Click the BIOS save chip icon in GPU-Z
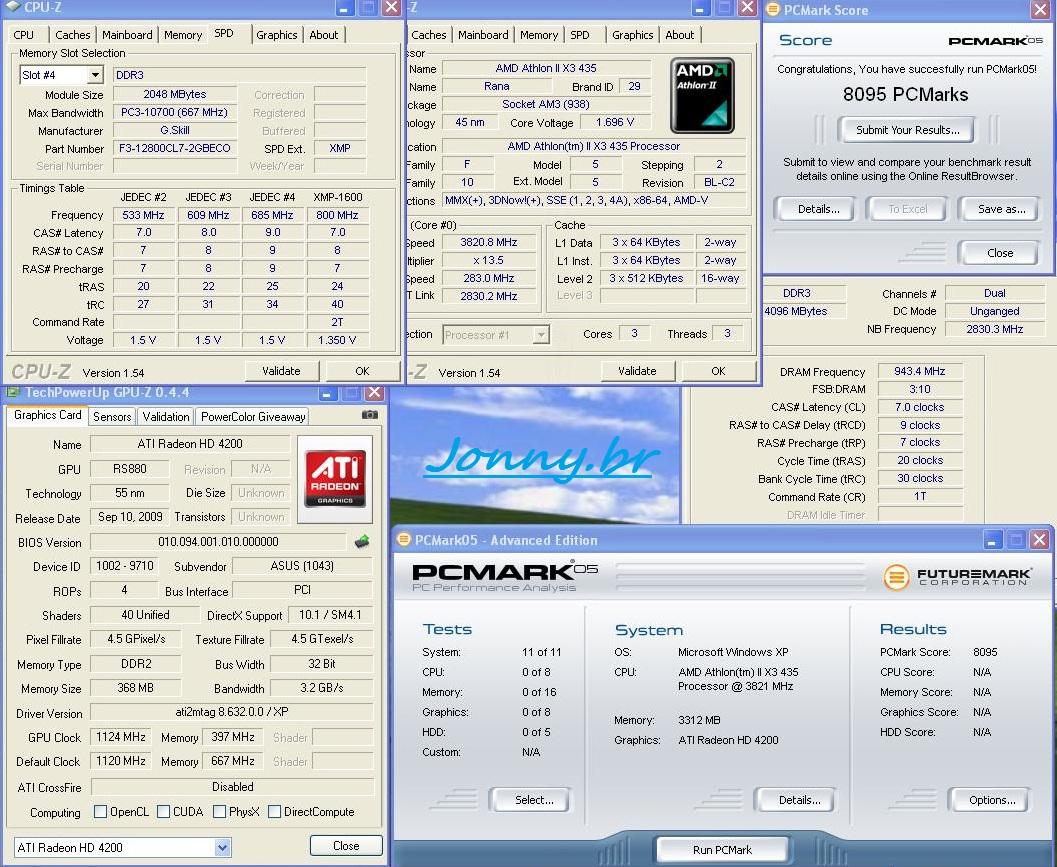 coord(362,541)
